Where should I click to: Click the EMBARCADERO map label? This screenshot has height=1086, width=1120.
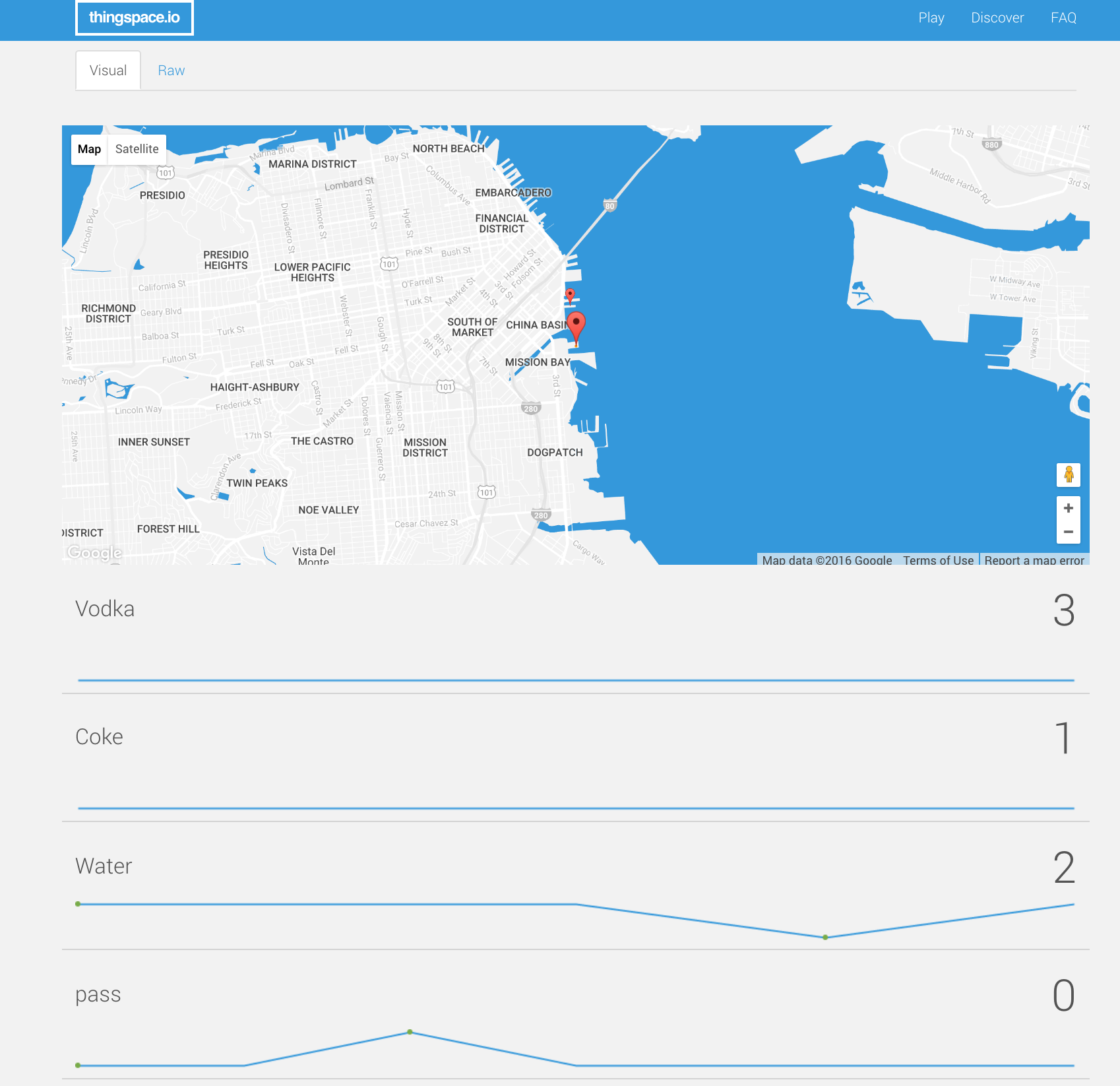(x=513, y=193)
